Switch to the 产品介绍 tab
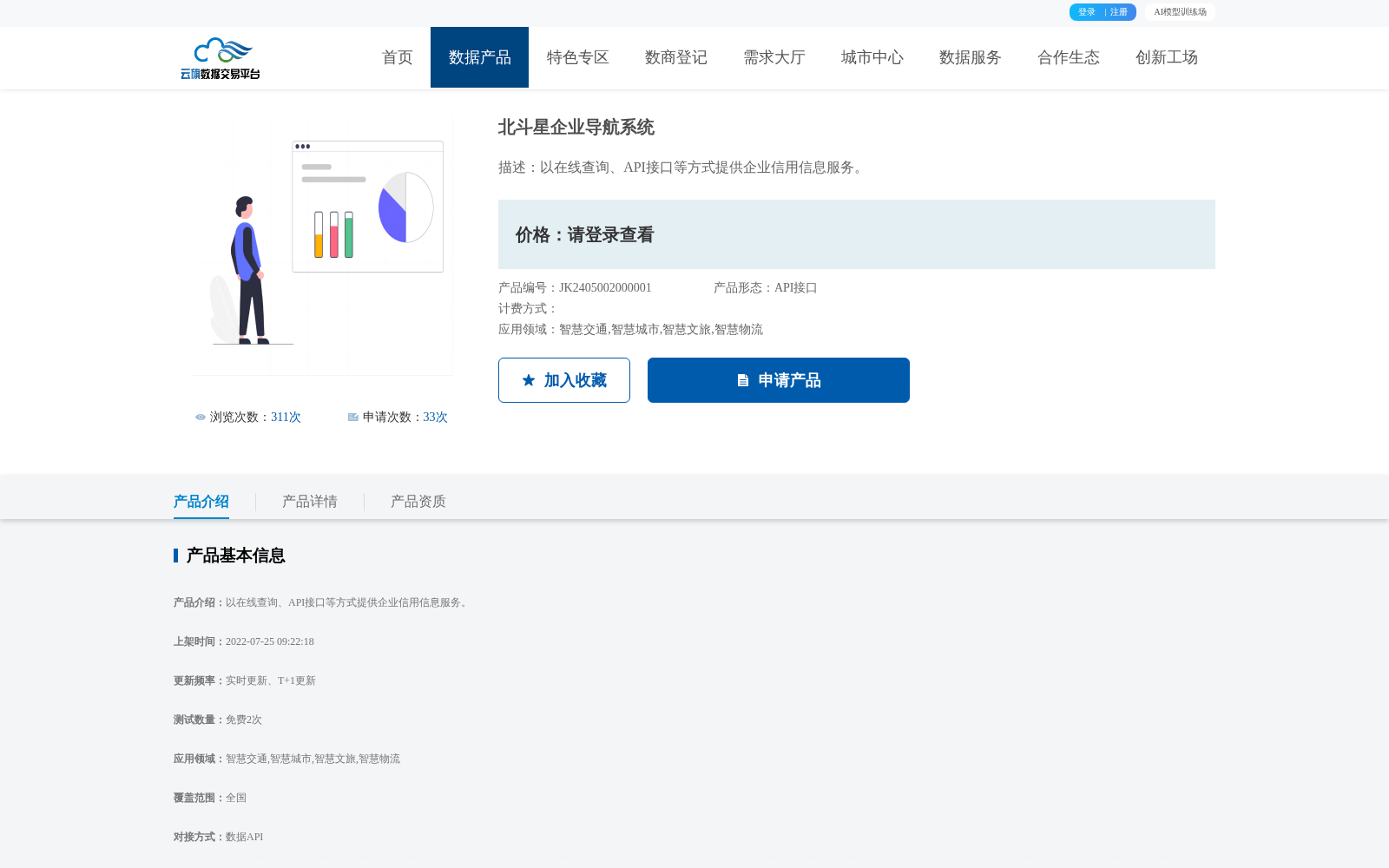This screenshot has height=868, width=1389. click(201, 502)
